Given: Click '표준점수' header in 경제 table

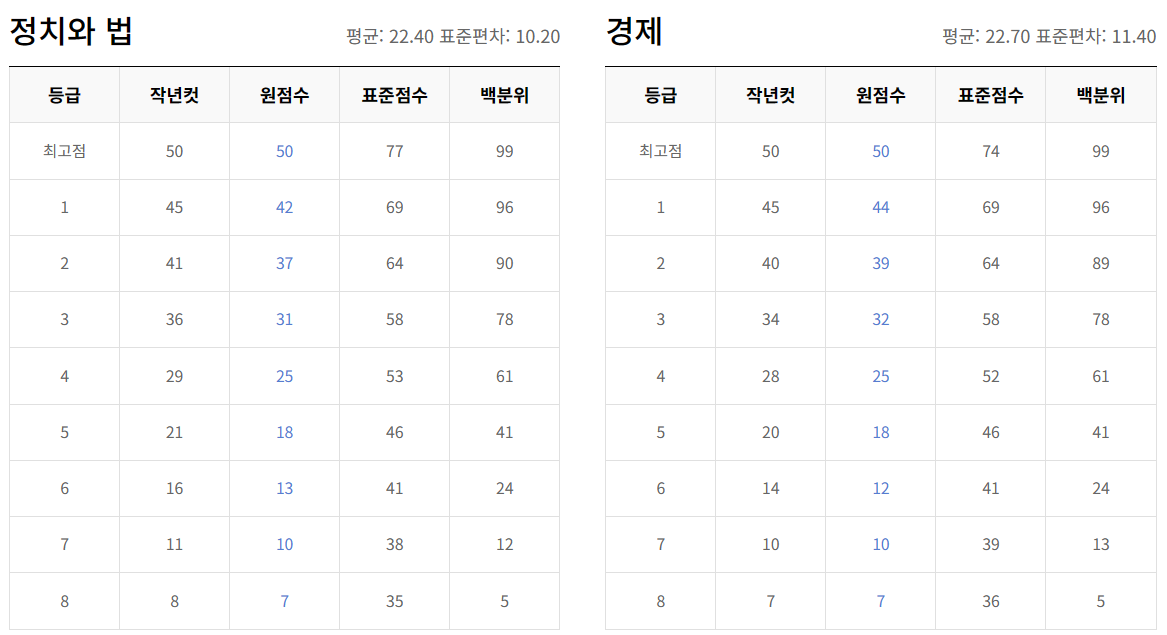Looking at the screenshot, I should click(x=991, y=95).
